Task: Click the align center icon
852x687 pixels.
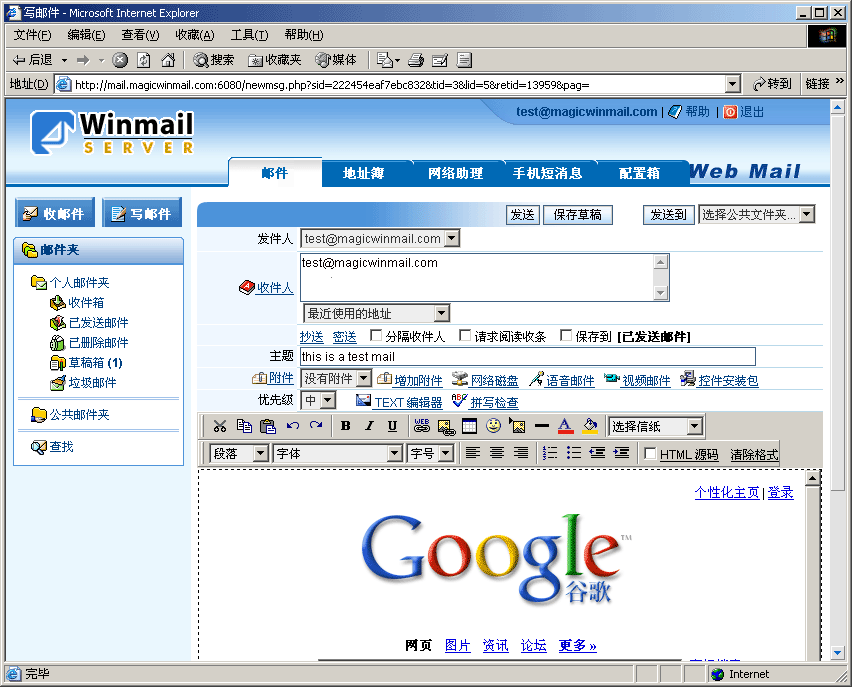Action: [x=497, y=453]
